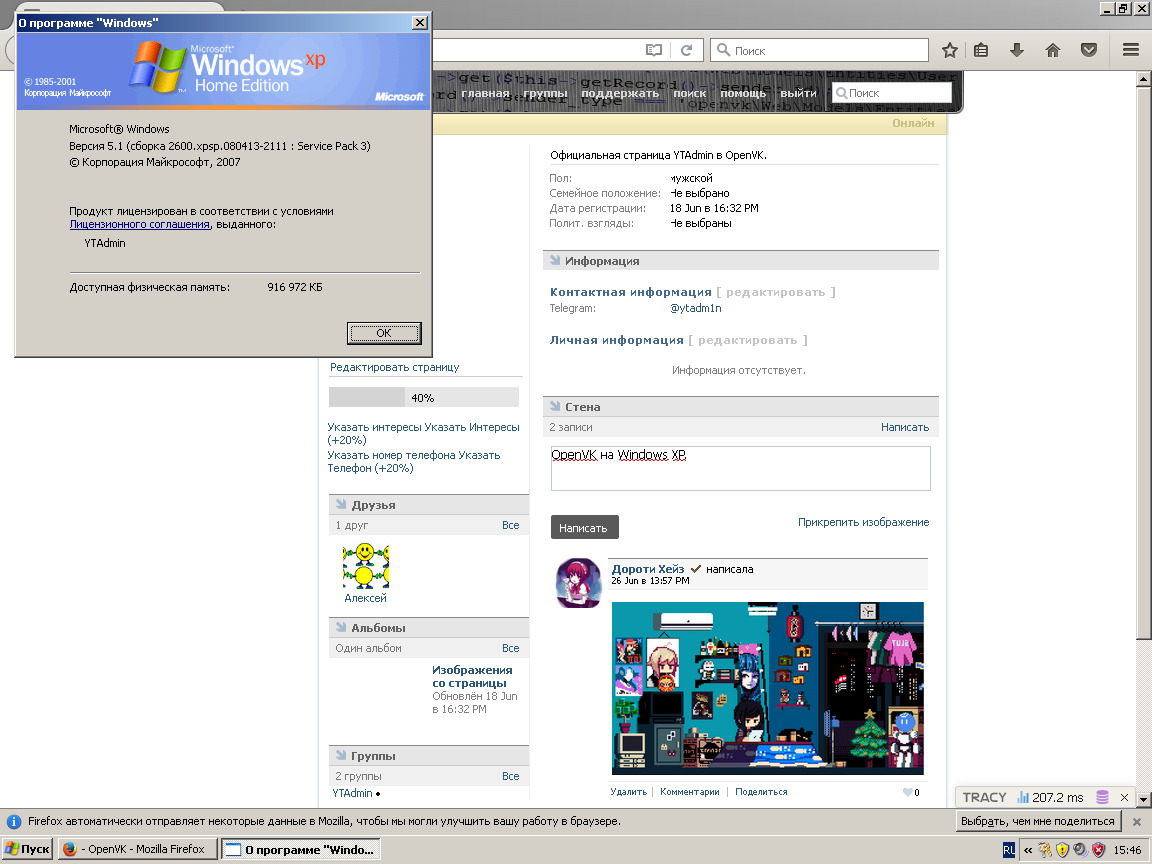Screen dimensions: 1152x864
Task: Open the Алексей friend name link
Action: pyautogui.click(x=365, y=598)
